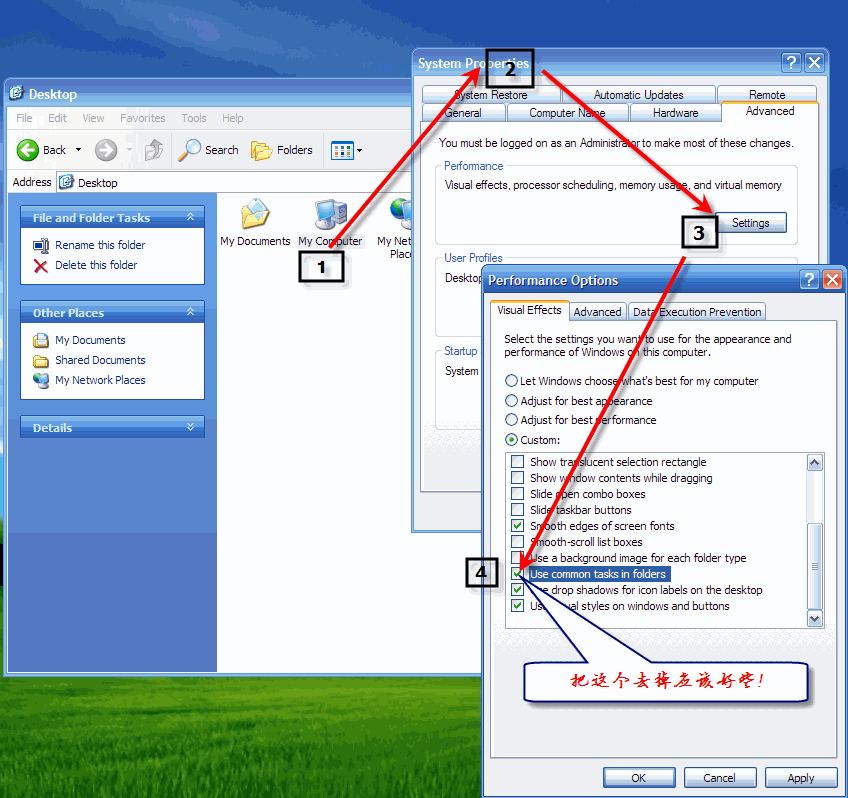The width and height of the screenshot is (848, 798).
Task: Click the System Properties help question mark
Action: 791,63
